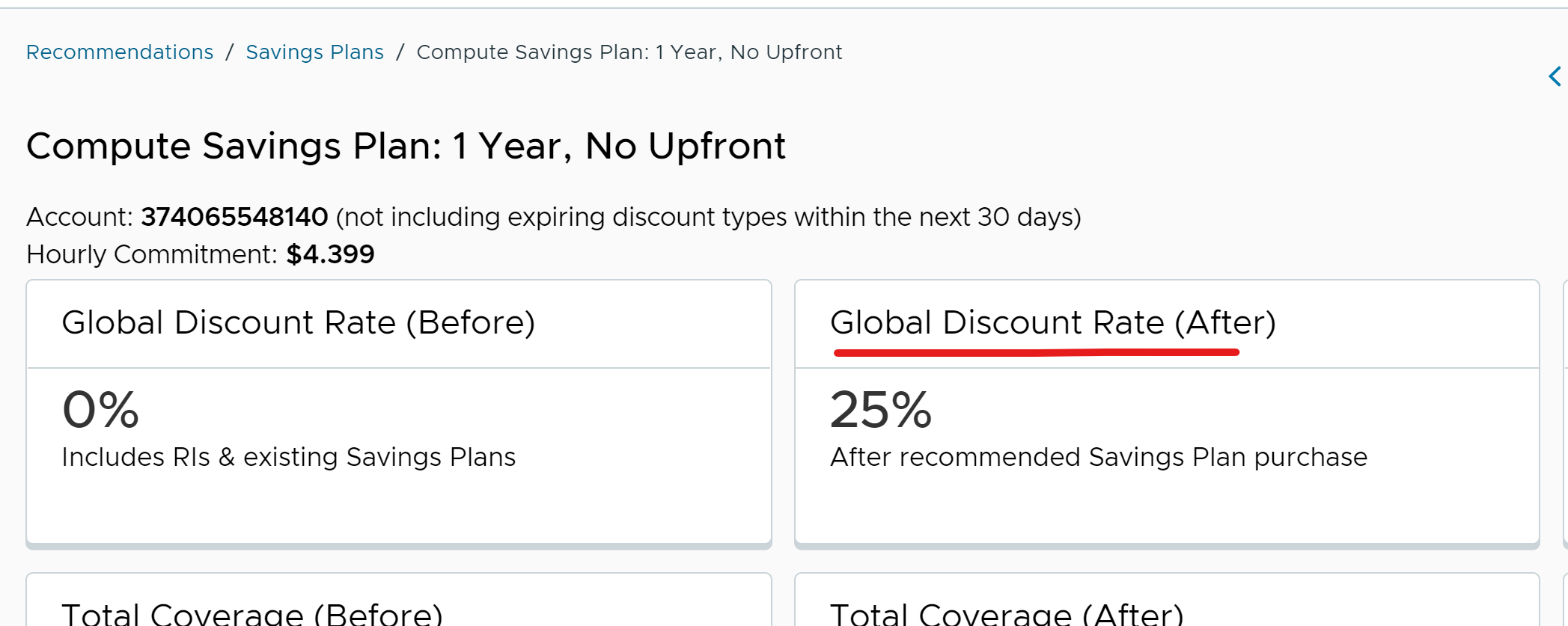Click the page heading Compute Savings Plan

pyautogui.click(x=406, y=146)
